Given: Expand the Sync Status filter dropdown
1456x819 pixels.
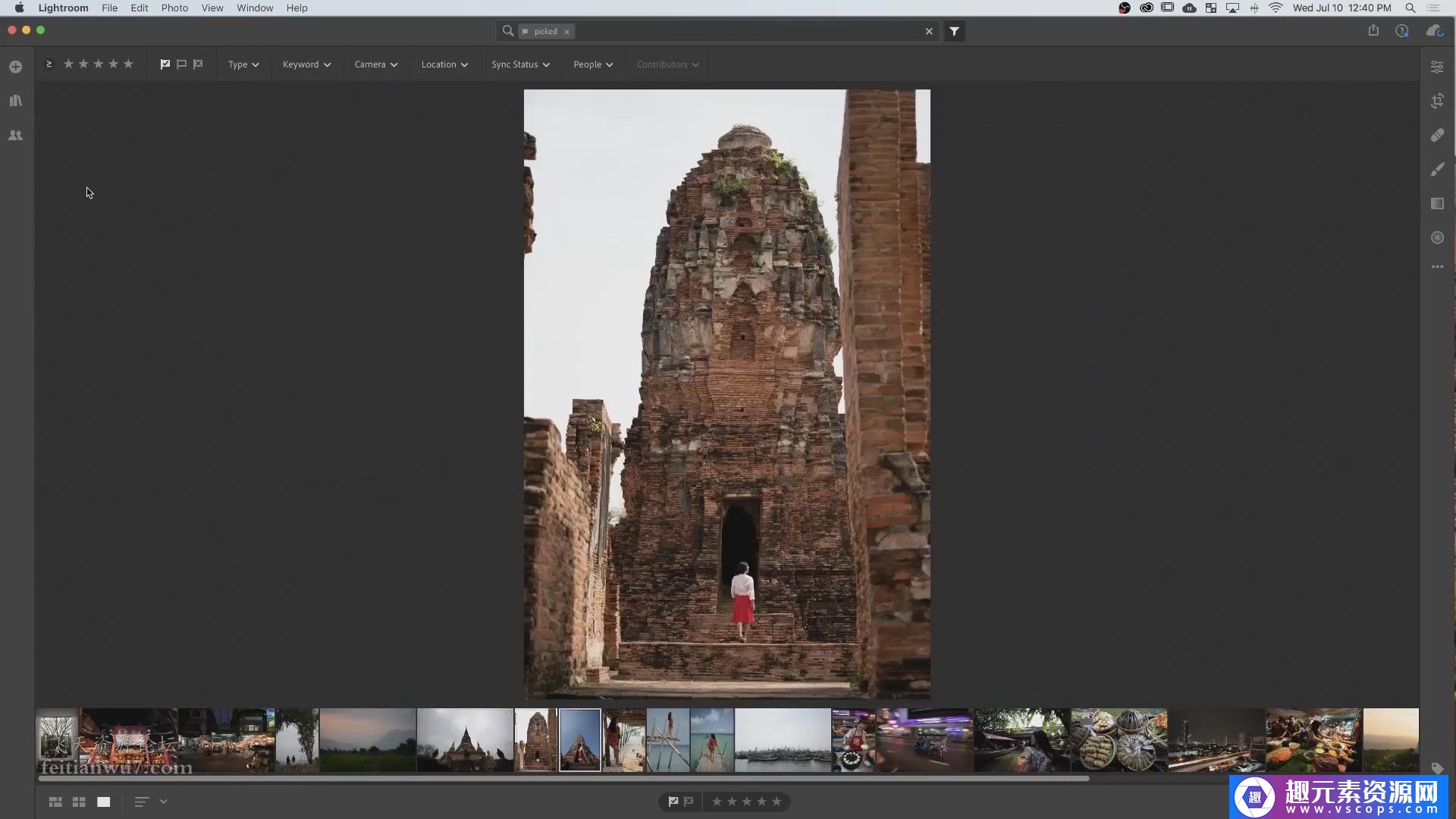Looking at the screenshot, I should point(520,64).
